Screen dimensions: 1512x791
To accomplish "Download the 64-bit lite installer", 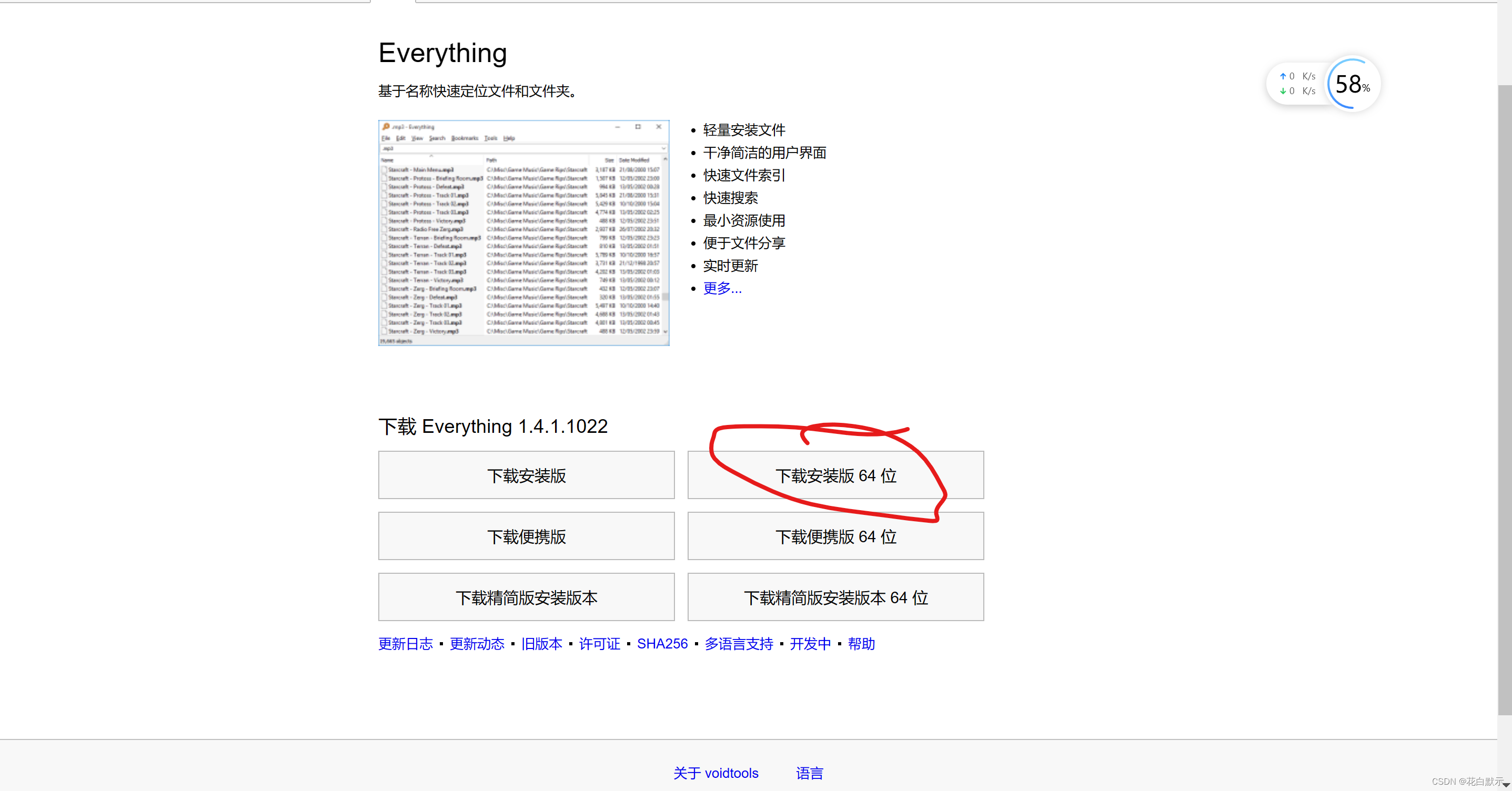I will 835,597.
